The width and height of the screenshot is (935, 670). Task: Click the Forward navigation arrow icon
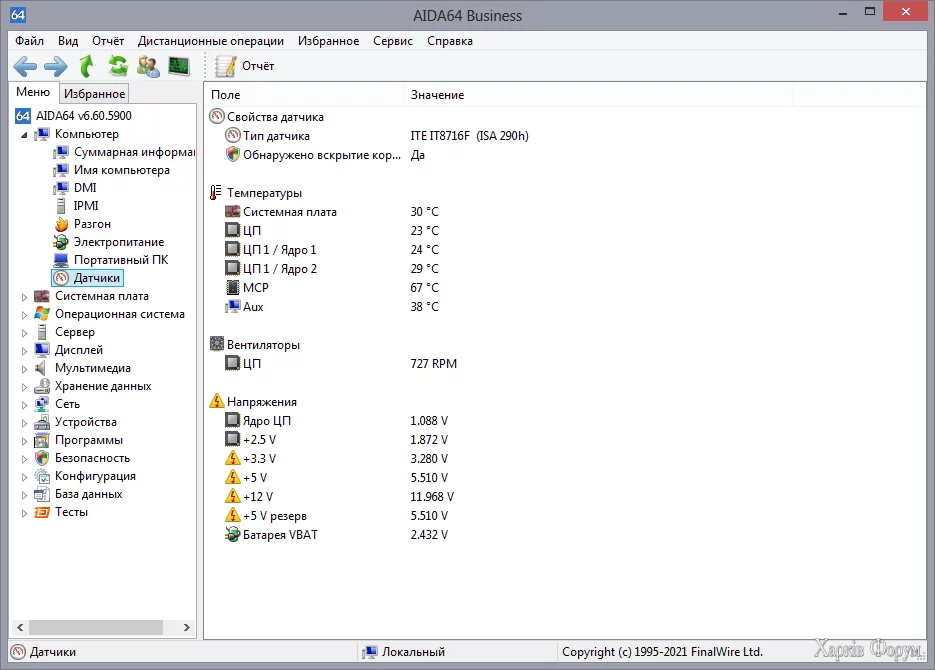pos(55,66)
